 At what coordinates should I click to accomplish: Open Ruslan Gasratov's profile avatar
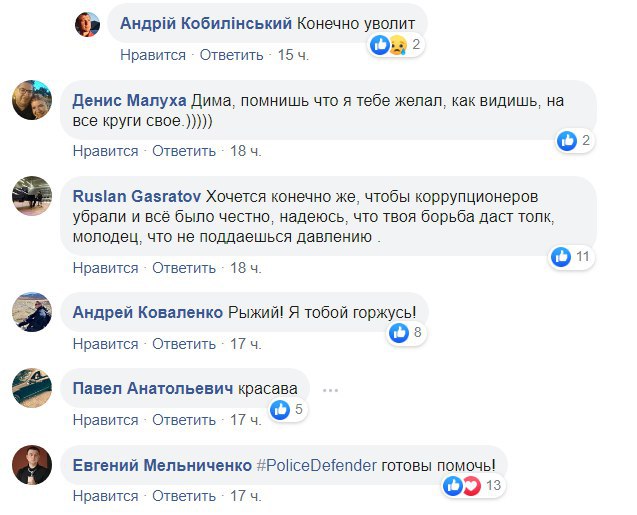[x=31, y=196]
